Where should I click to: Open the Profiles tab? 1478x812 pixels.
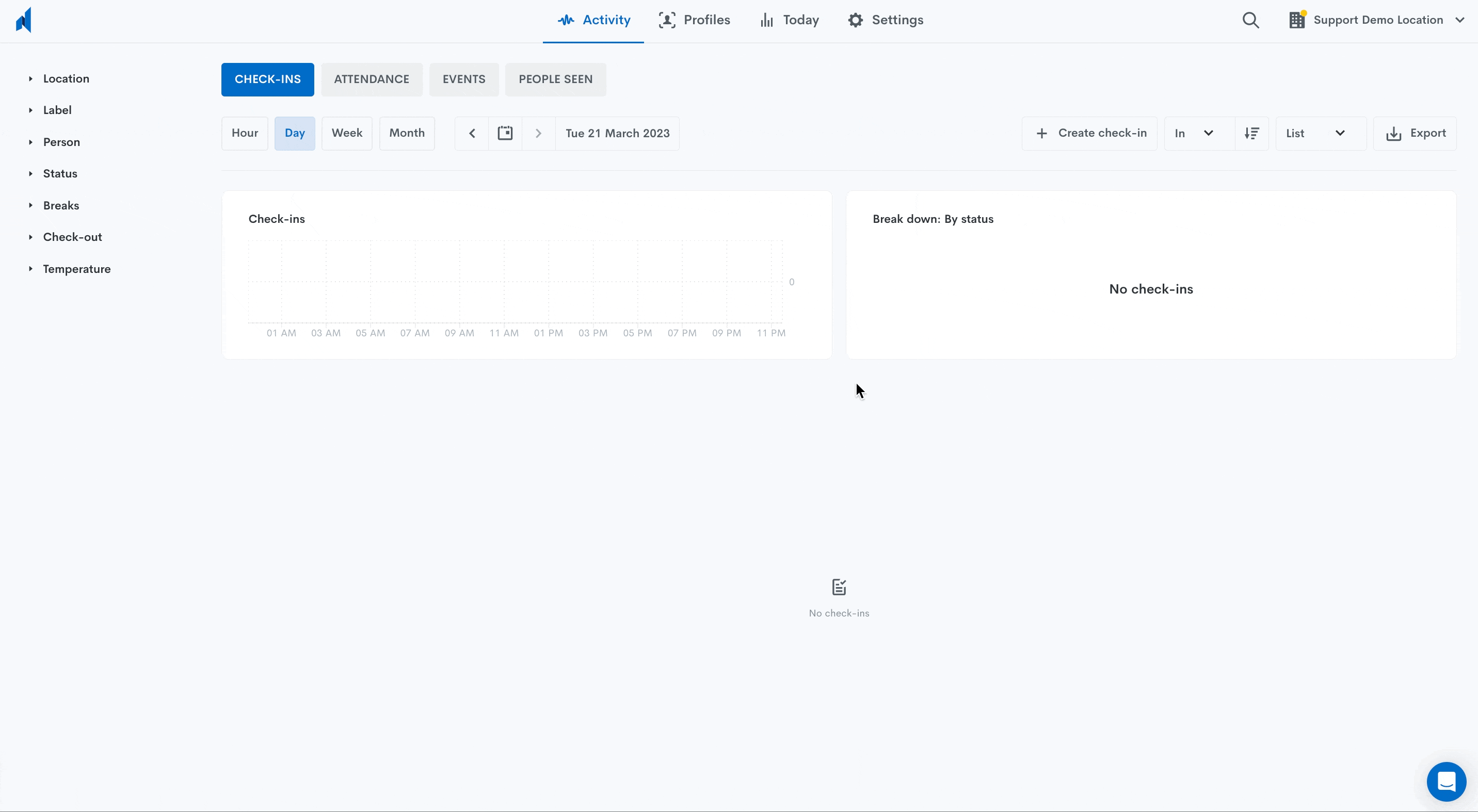(x=694, y=21)
